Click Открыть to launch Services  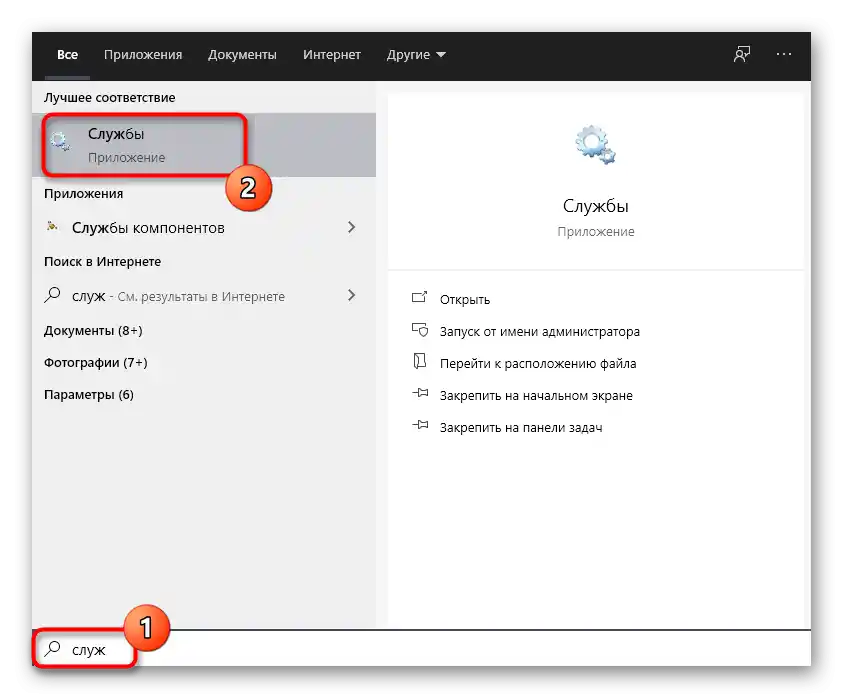click(x=464, y=299)
